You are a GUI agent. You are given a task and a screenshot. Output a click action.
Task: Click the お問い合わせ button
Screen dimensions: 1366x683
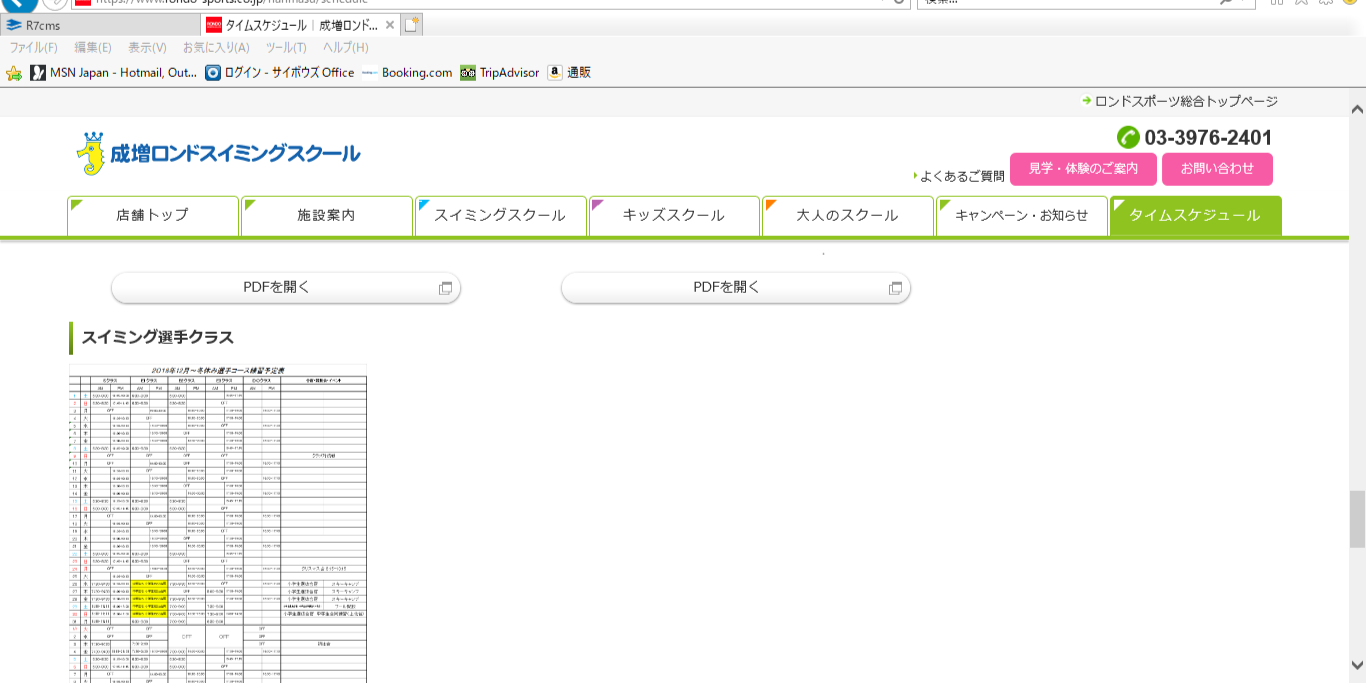click(1217, 169)
